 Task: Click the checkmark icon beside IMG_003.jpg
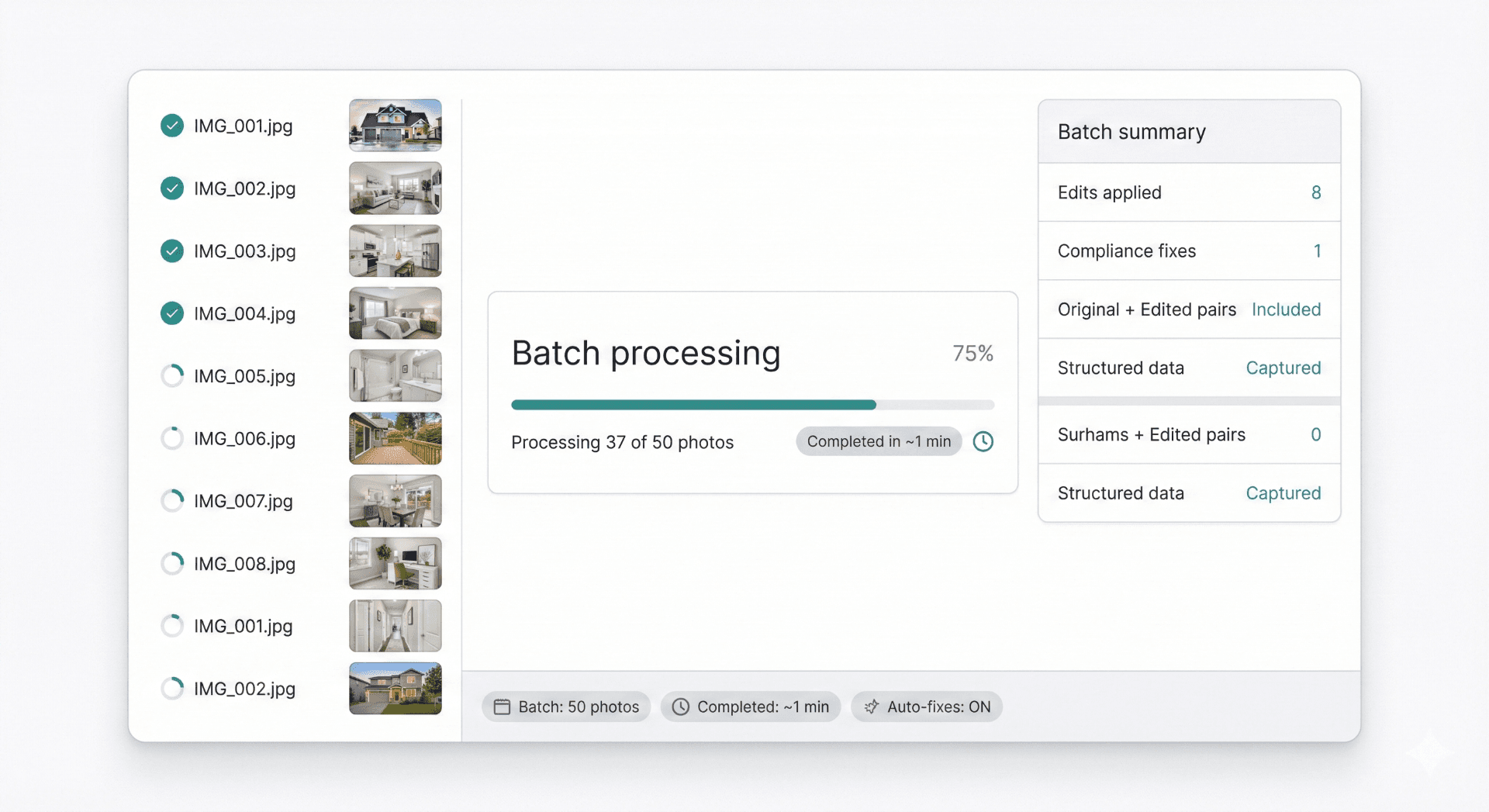click(172, 251)
